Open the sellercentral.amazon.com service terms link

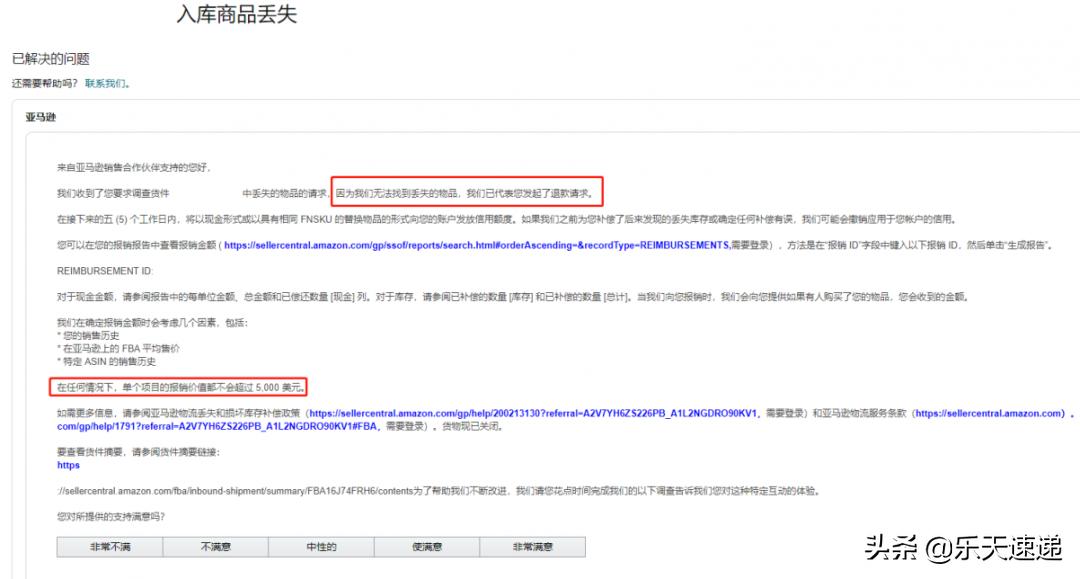tap(984, 411)
